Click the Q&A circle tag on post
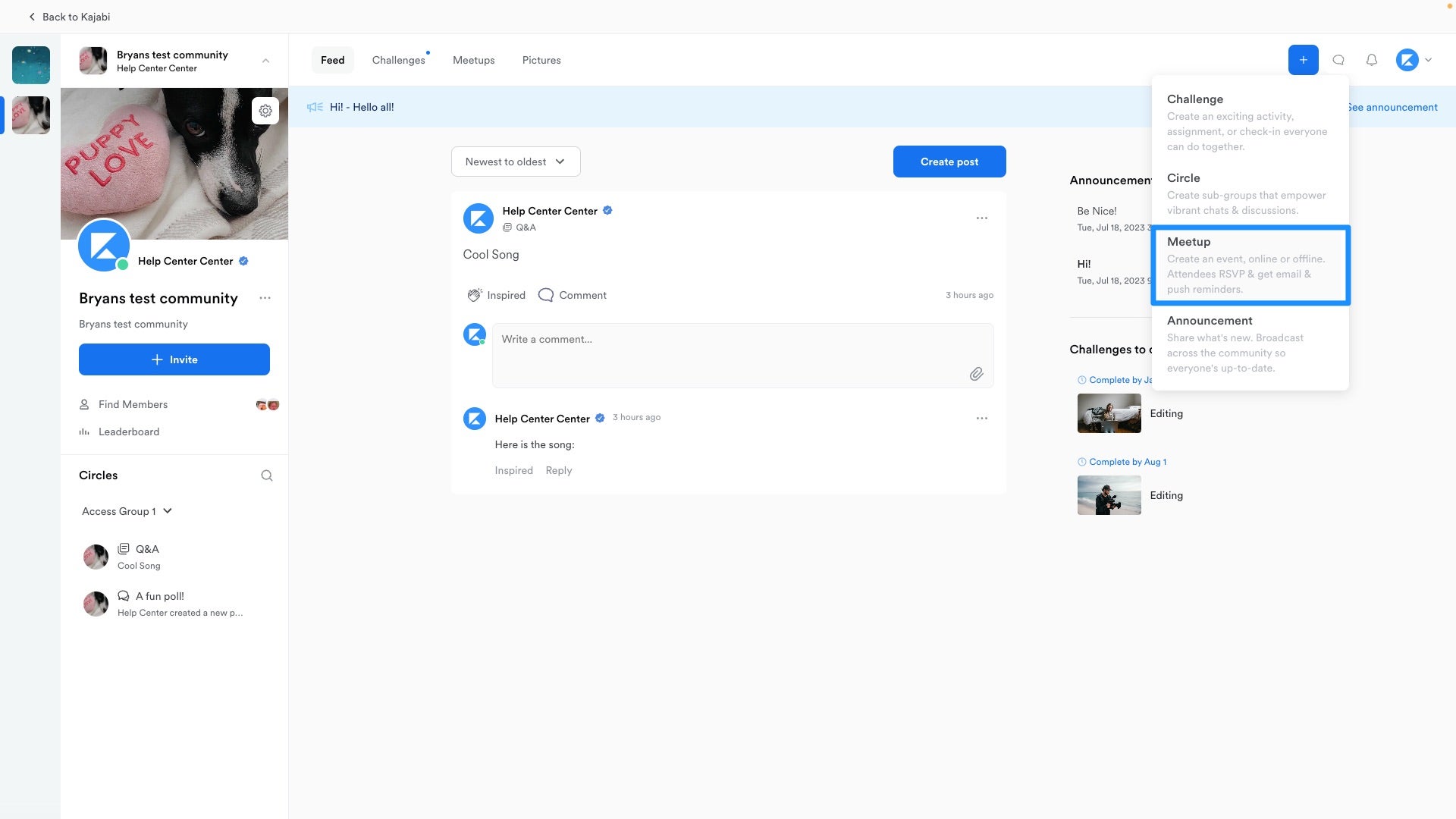 click(x=519, y=227)
